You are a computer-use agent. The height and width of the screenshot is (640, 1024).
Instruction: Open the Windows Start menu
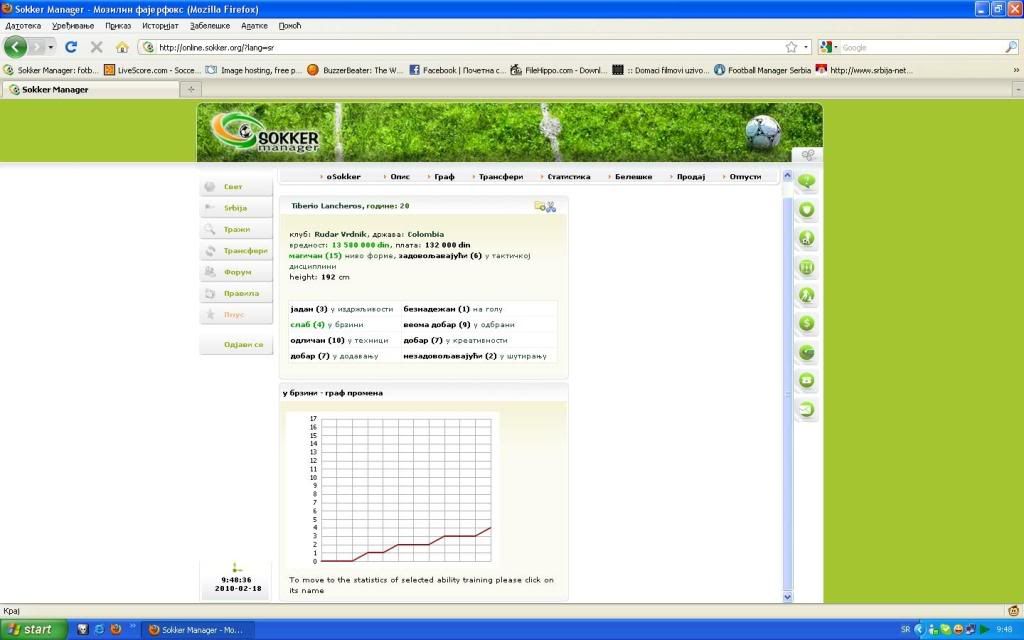[33, 630]
